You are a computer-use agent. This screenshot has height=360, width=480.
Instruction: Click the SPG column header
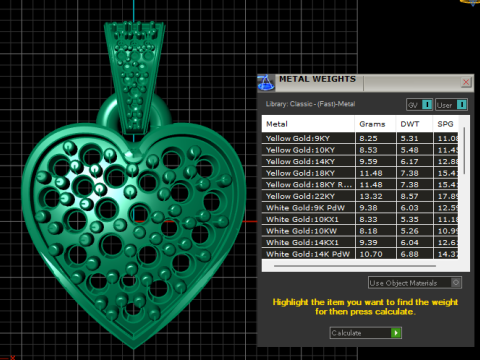point(446,124)
